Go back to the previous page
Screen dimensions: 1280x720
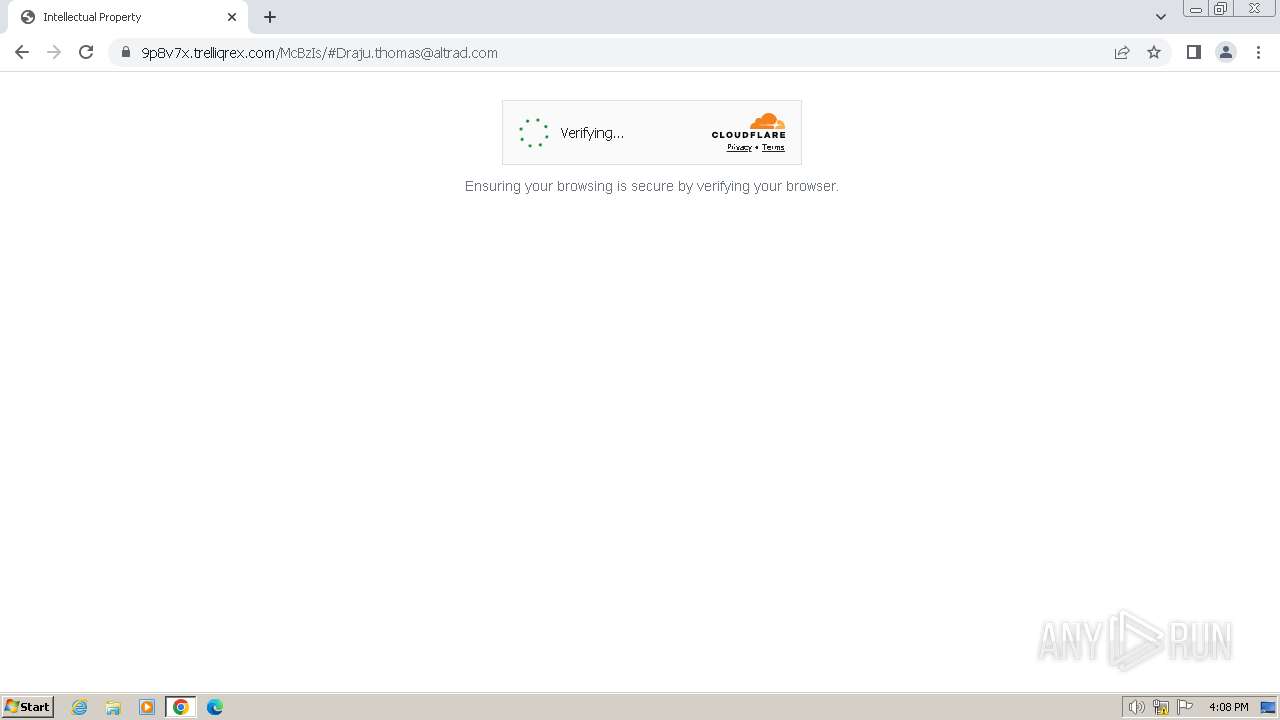pos(22,52)
